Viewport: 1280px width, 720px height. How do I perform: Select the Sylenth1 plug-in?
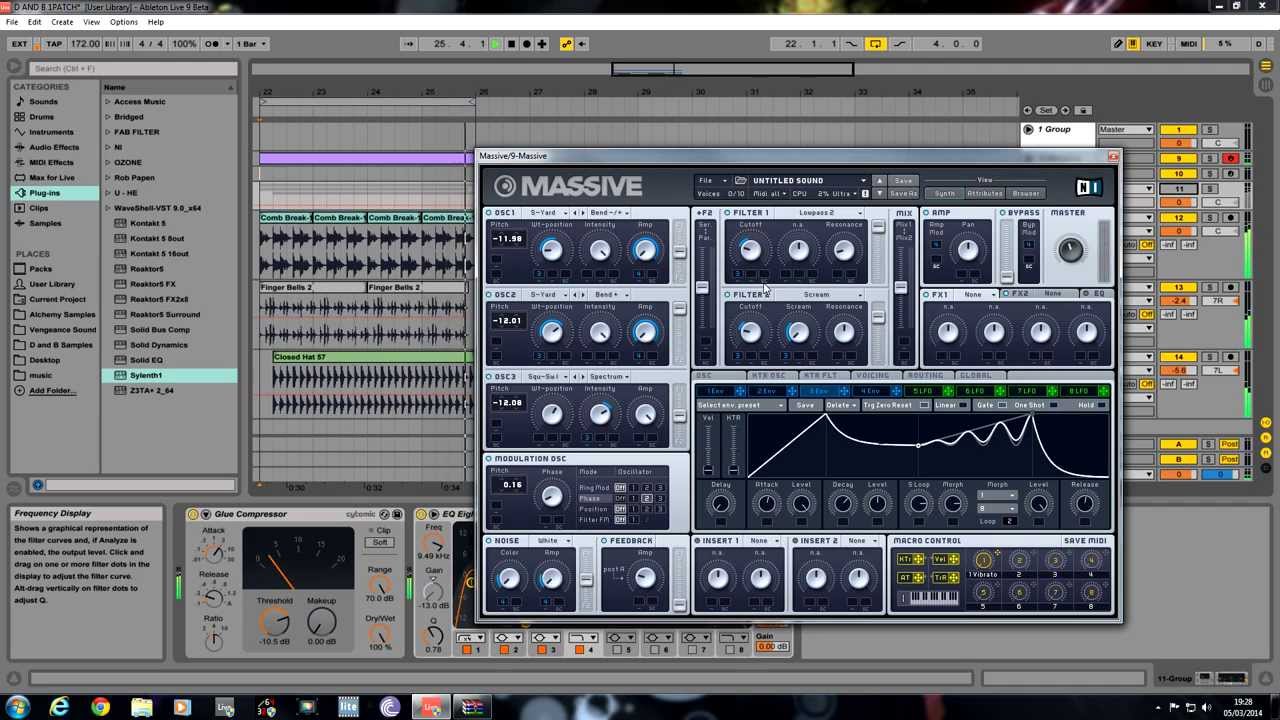[x=146, y=375]
